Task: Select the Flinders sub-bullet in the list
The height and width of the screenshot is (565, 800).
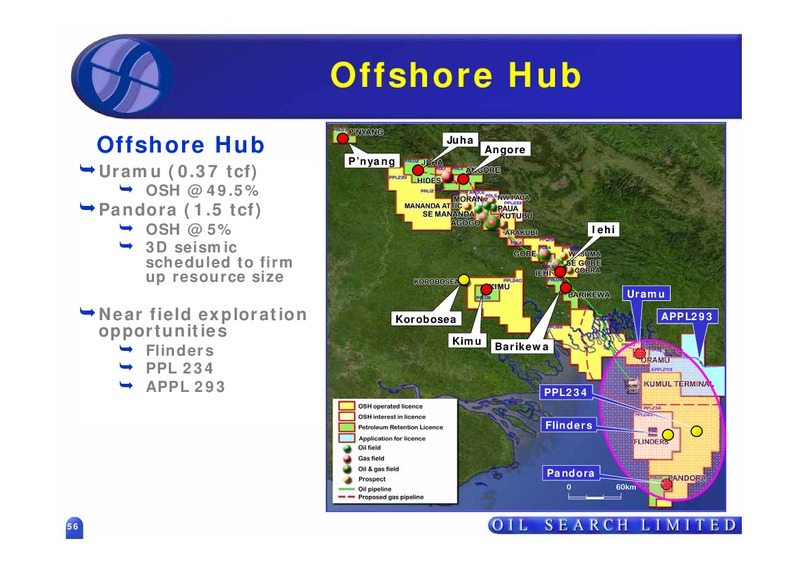Action: click(x=180, y=351)
